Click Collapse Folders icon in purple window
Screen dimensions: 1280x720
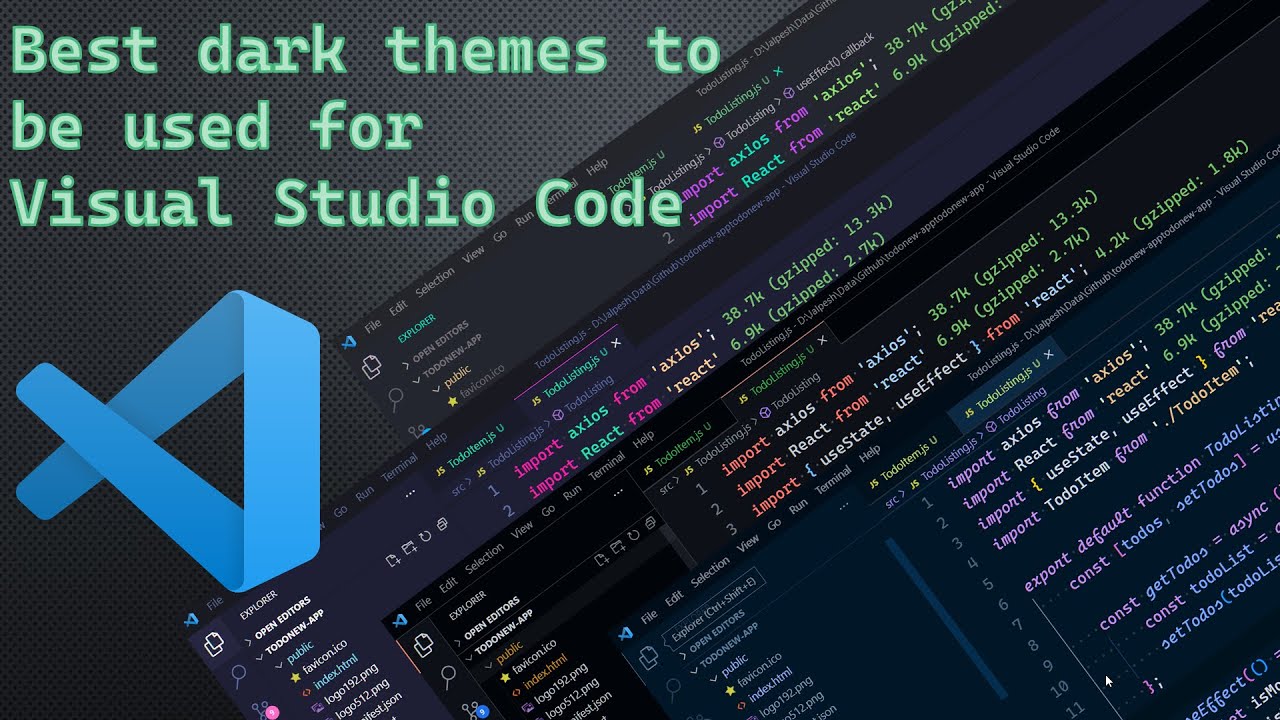point(443,524)
